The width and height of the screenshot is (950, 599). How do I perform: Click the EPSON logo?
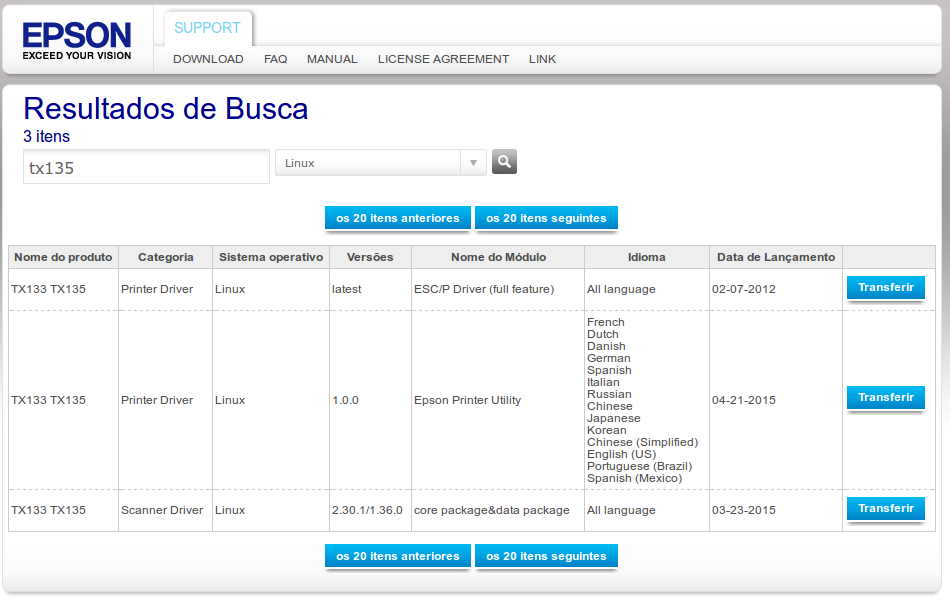[77, 41]
